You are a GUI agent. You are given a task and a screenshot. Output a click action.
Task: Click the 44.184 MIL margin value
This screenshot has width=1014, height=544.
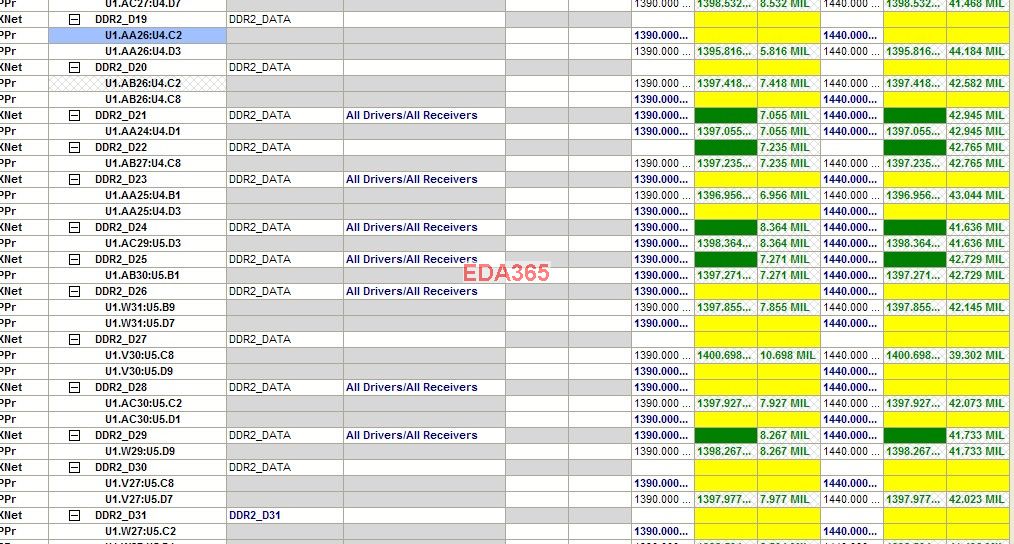point(976,51)
